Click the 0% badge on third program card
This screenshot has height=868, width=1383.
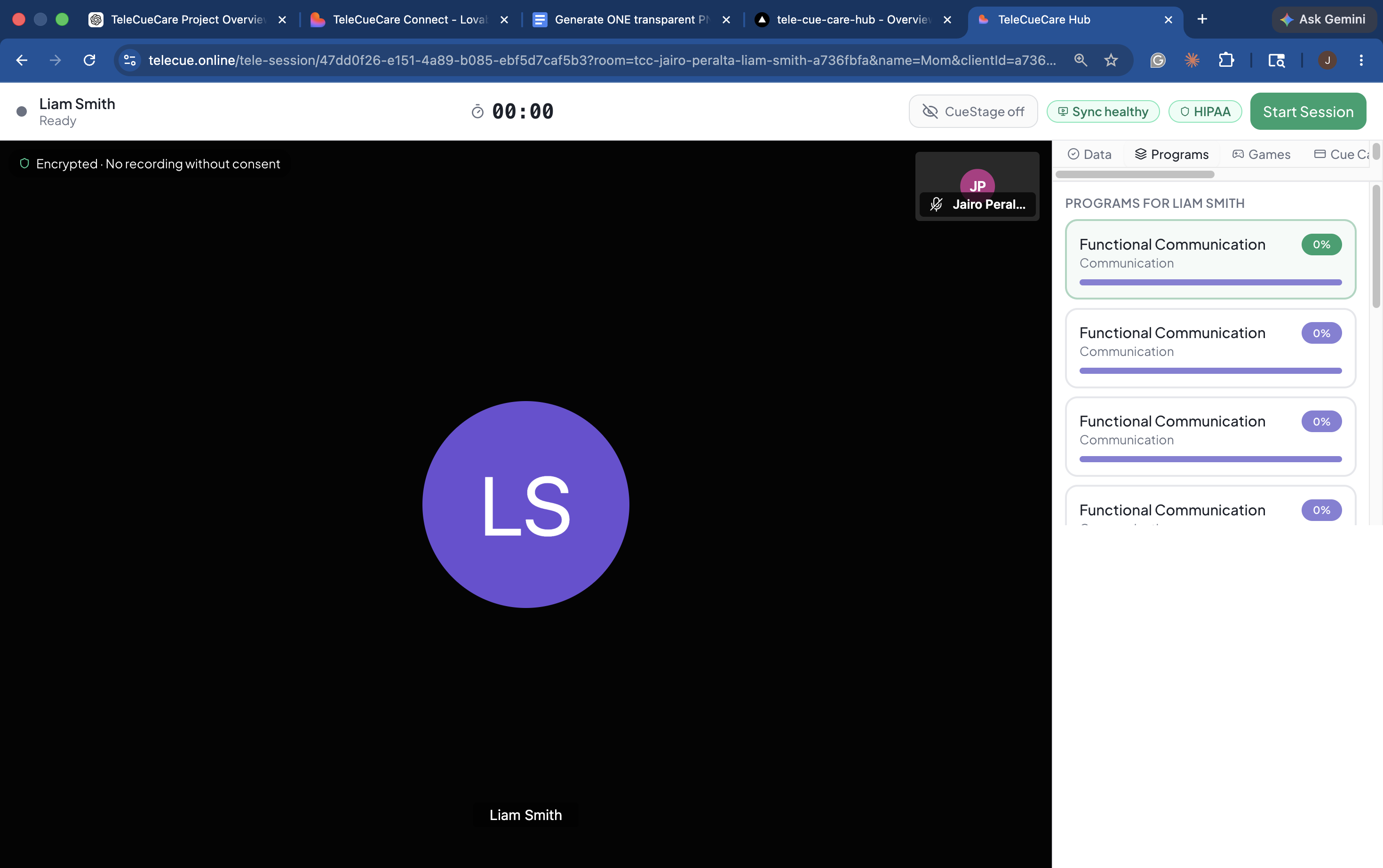pyautogui.click(x=1321, y=421)
